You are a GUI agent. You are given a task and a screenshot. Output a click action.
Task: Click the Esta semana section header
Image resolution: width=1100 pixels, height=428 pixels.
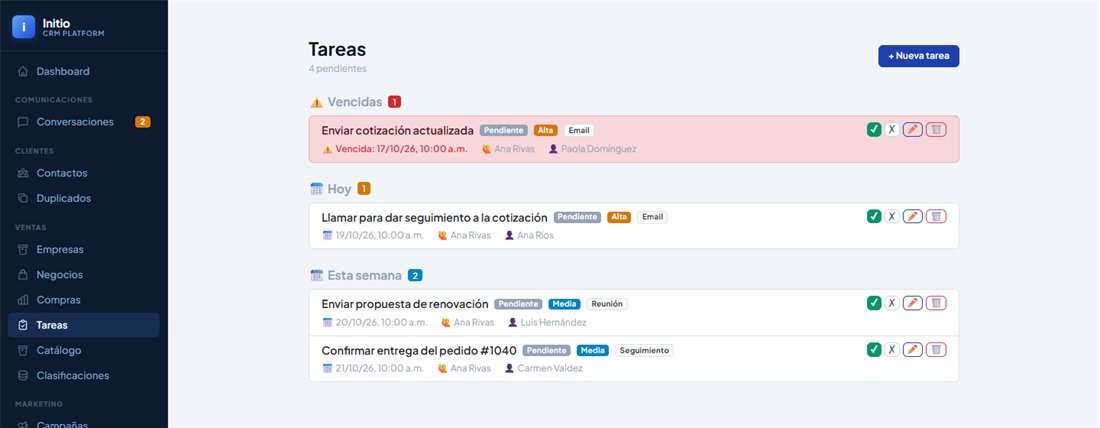366,276
